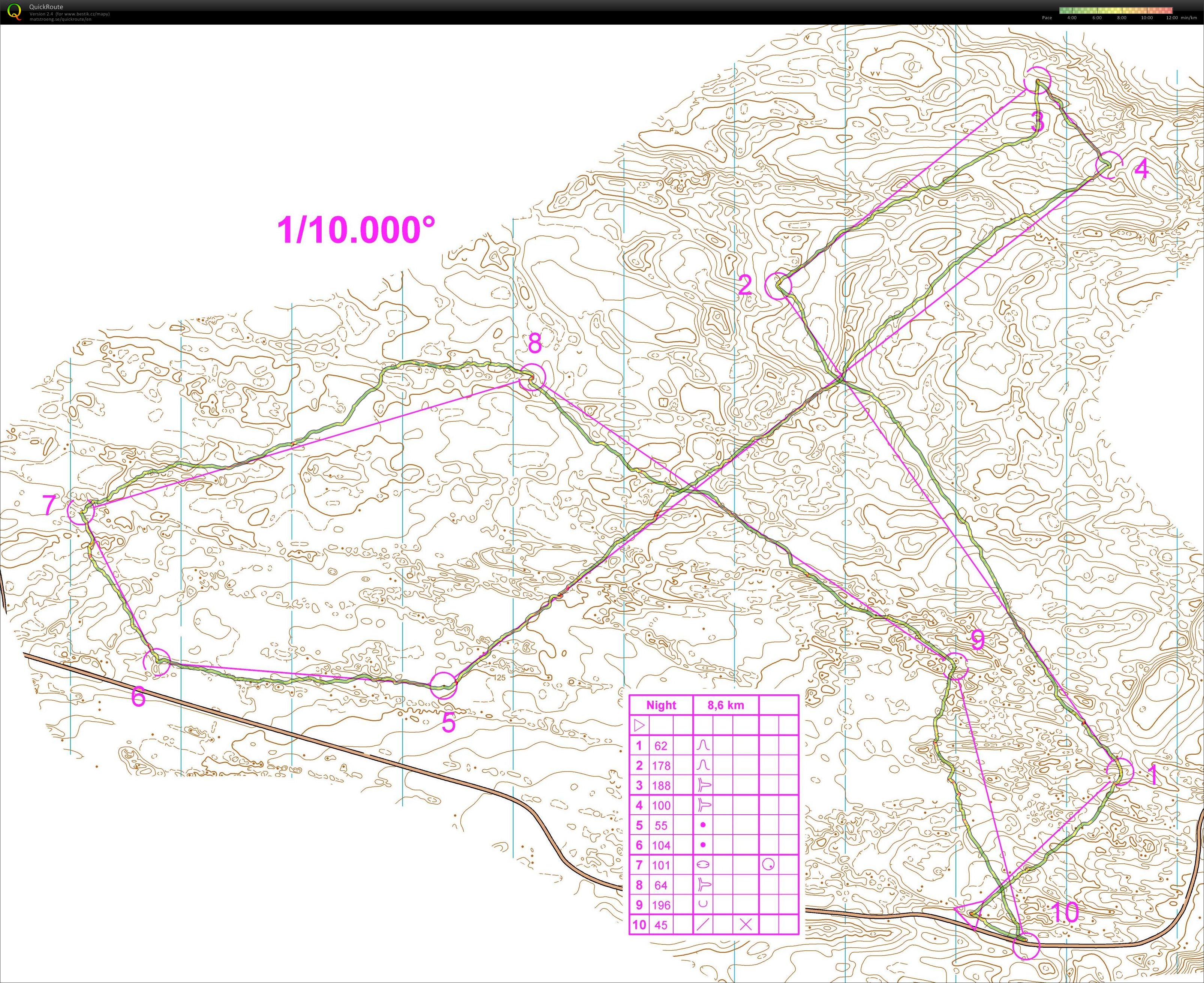Click the crossing X symbol in row 10
Image resolution: width=1204 pixels, height=983 pixels.
click(x=746, y=925)
